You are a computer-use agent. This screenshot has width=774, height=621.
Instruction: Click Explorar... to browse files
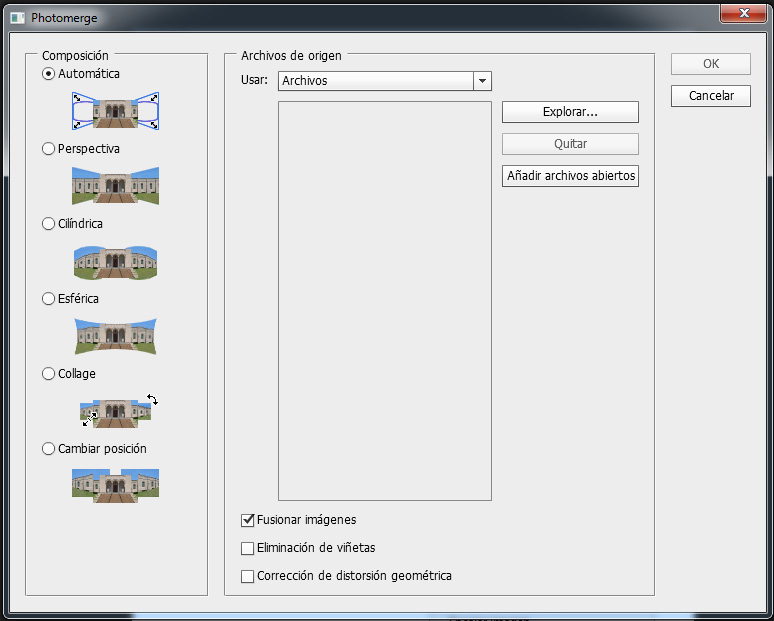[x=570, y=112]
